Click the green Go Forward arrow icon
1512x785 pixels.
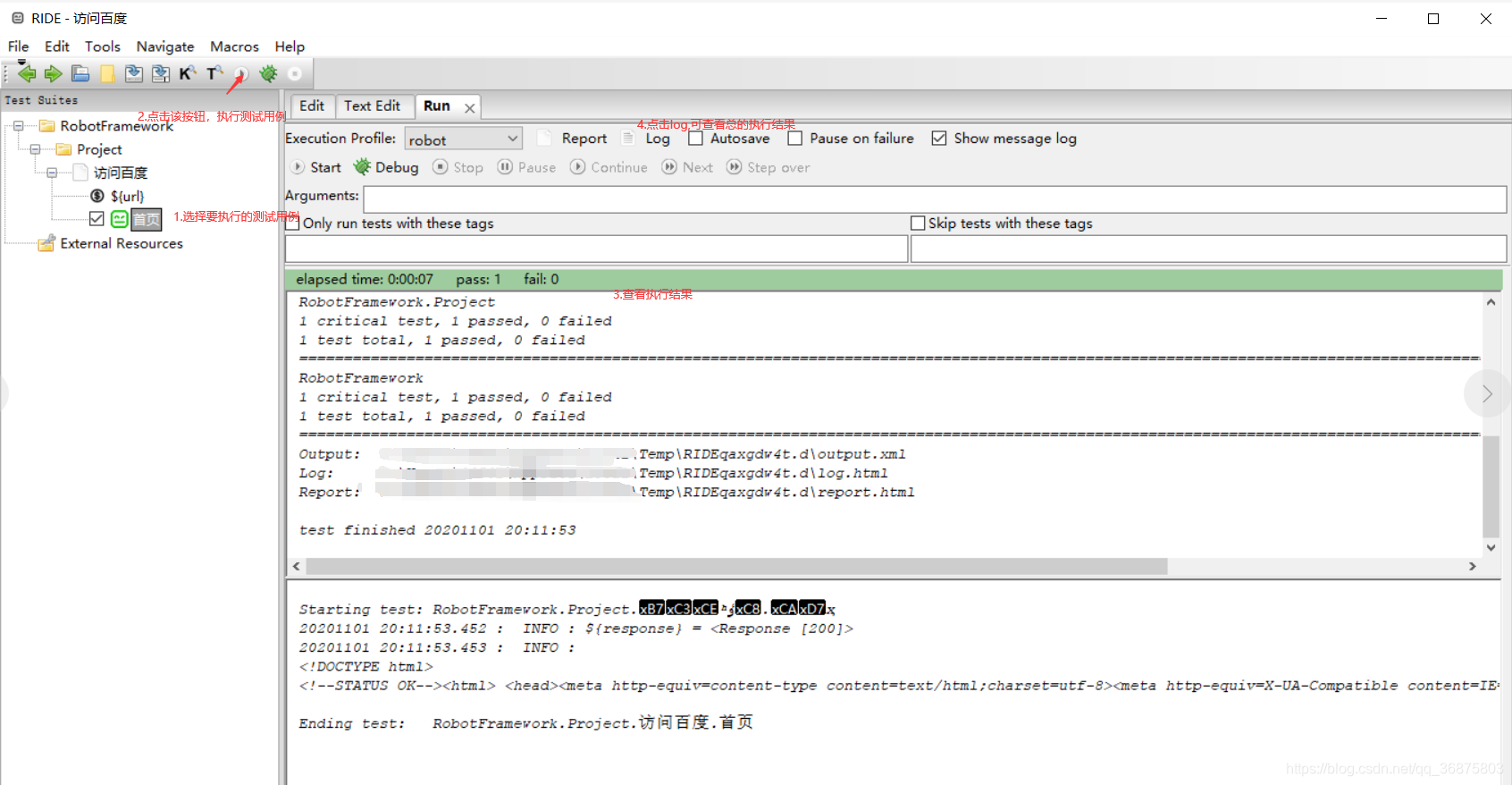[54, 74]
